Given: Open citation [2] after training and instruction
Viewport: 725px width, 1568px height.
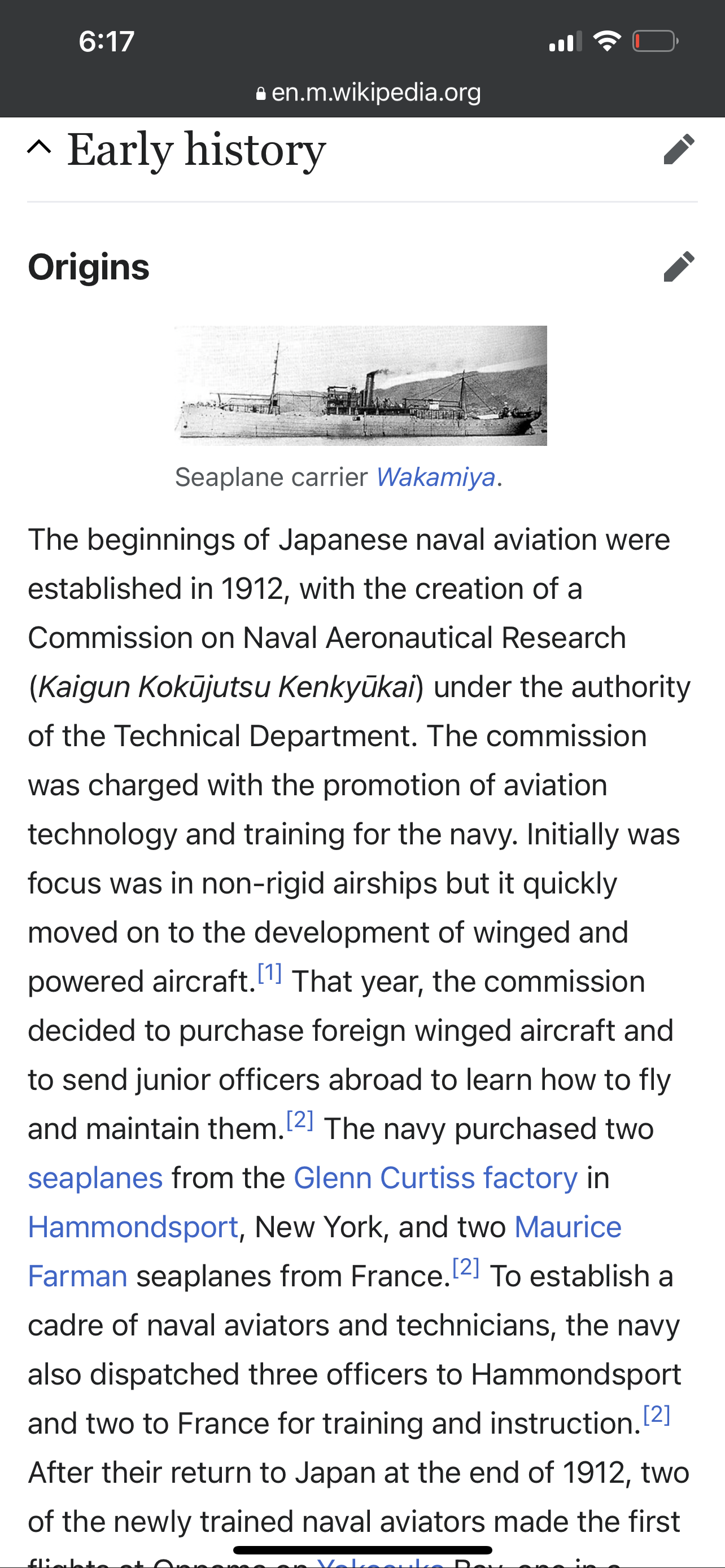Looking at the screenshot, I should [657, 1415].
